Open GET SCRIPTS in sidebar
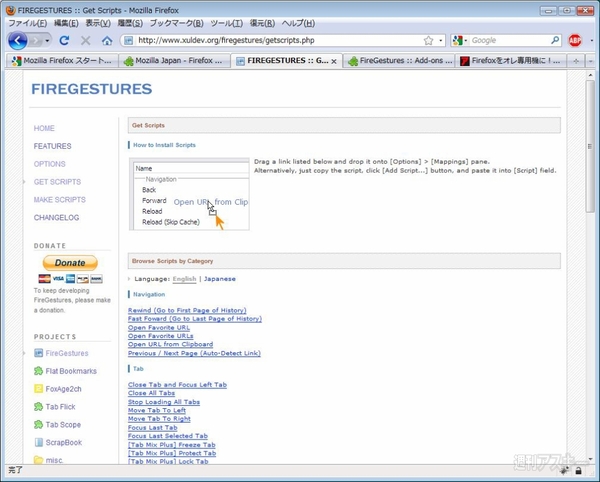Image resolution: width=600 pixels, height=482 pixels. point(57,182)
